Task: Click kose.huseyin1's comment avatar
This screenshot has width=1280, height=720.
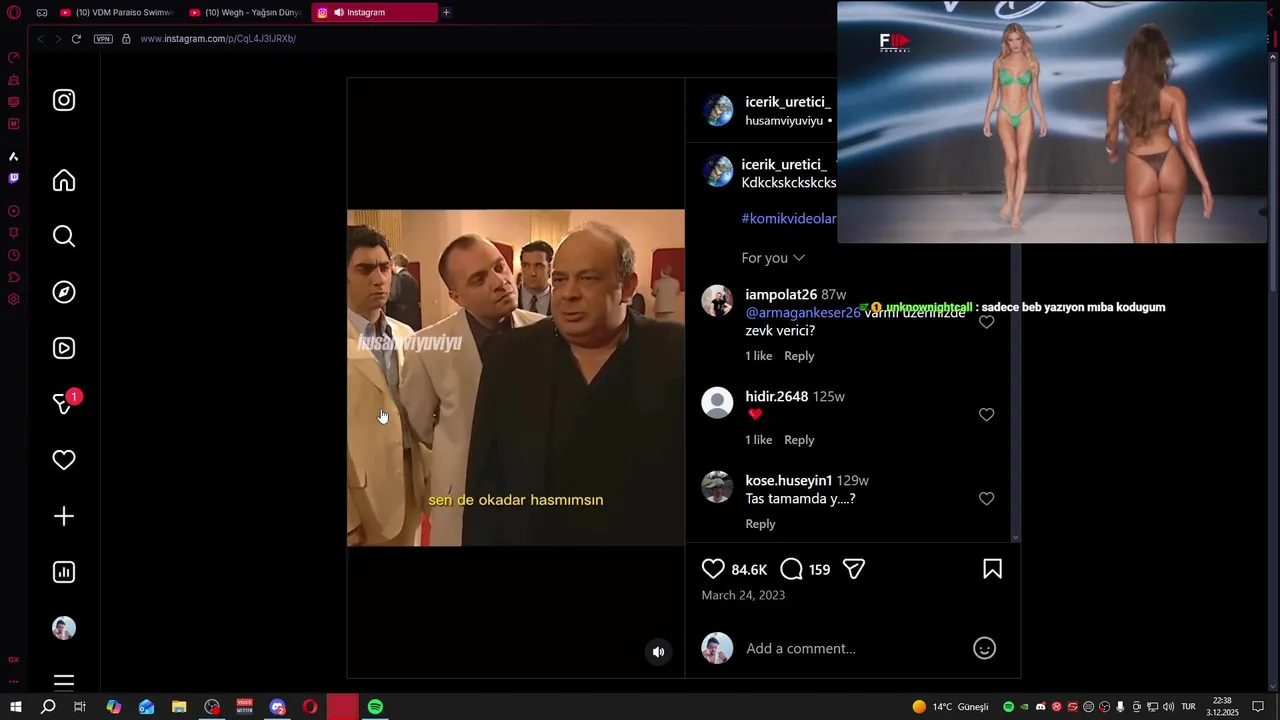Action: point(717,487)
